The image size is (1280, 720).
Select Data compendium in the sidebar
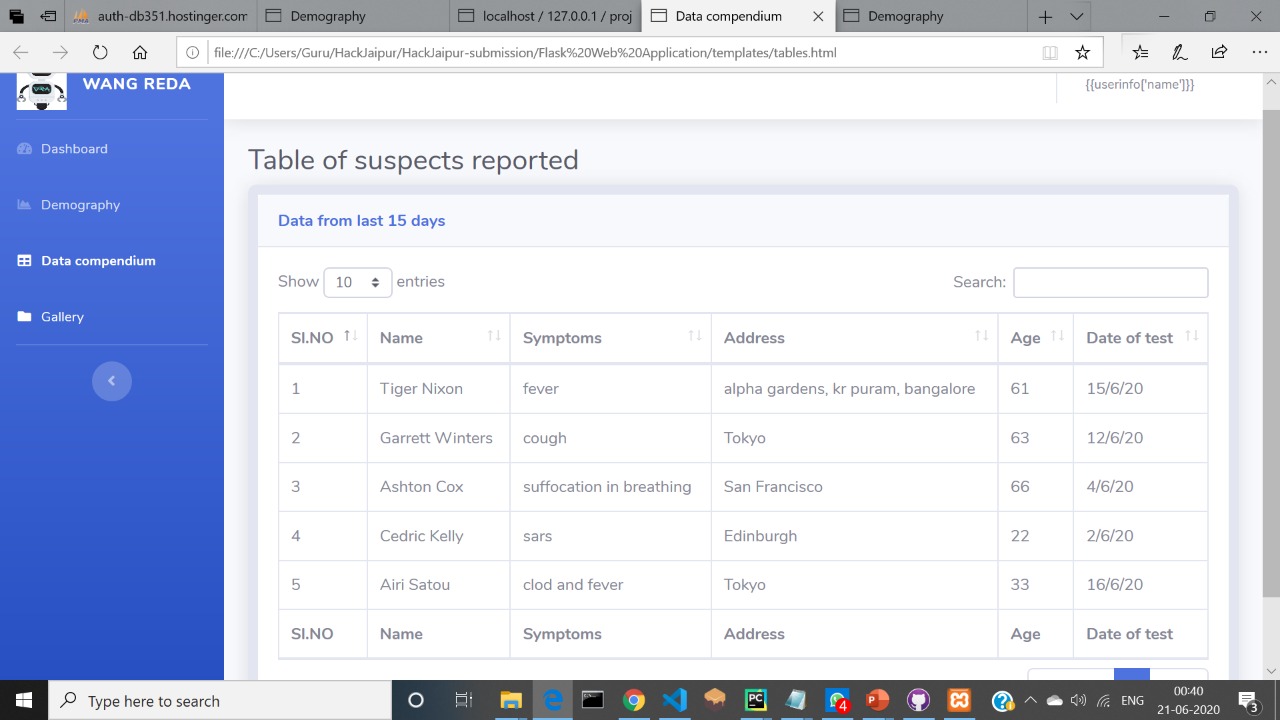click(86, 261)
